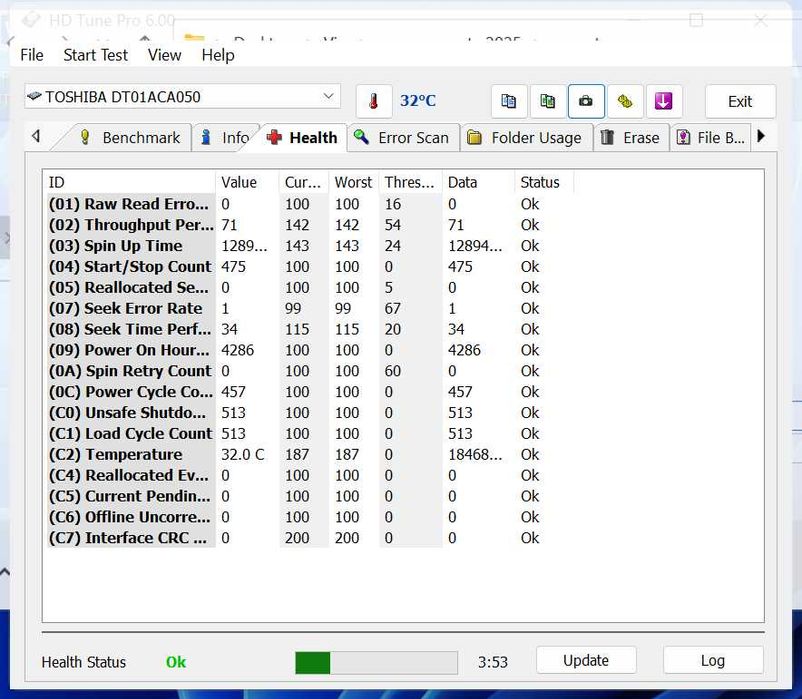Click the Update button

[x=586, y=661]
